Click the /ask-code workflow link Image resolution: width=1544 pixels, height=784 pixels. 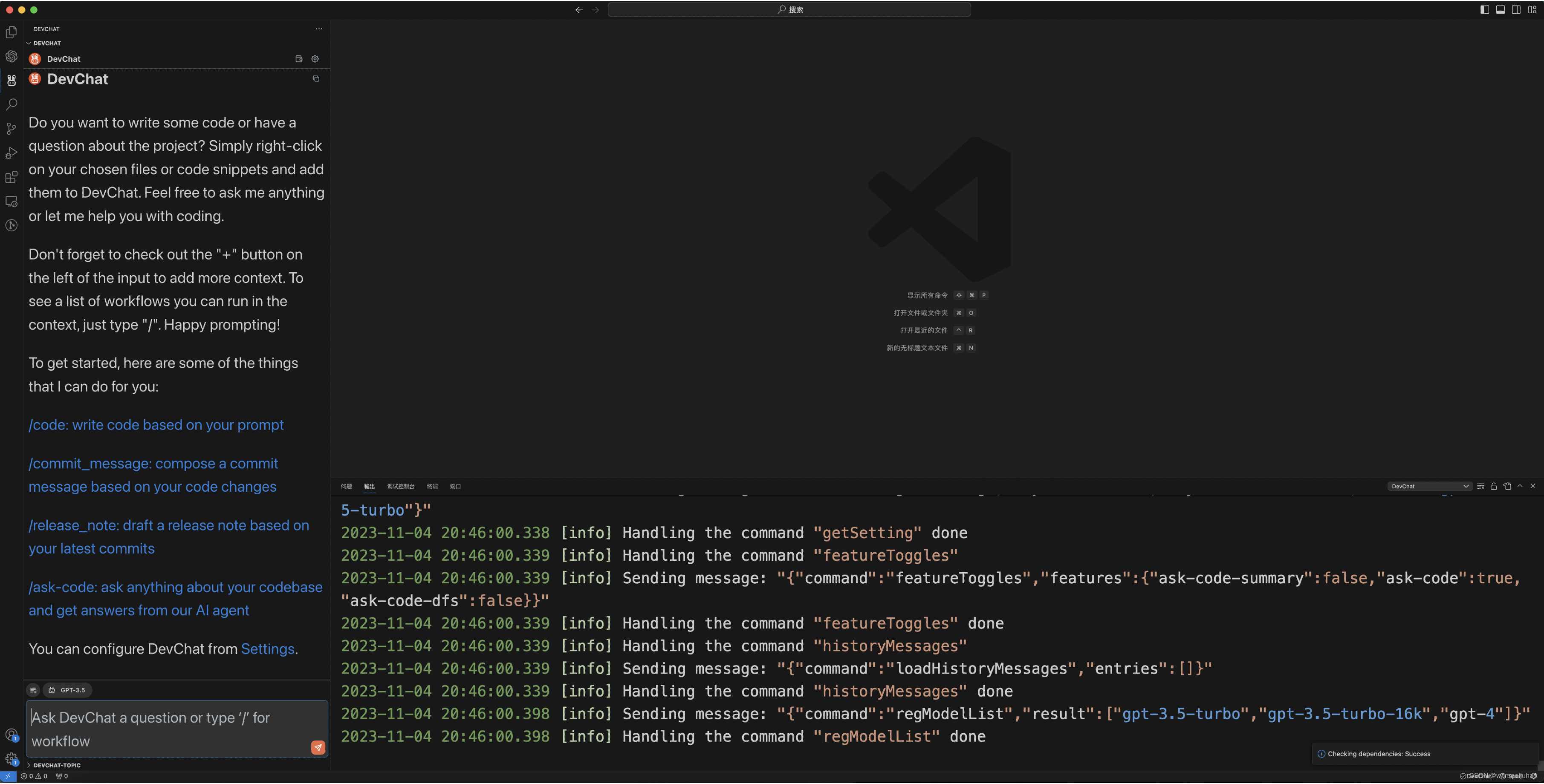[x=176, y=599]
